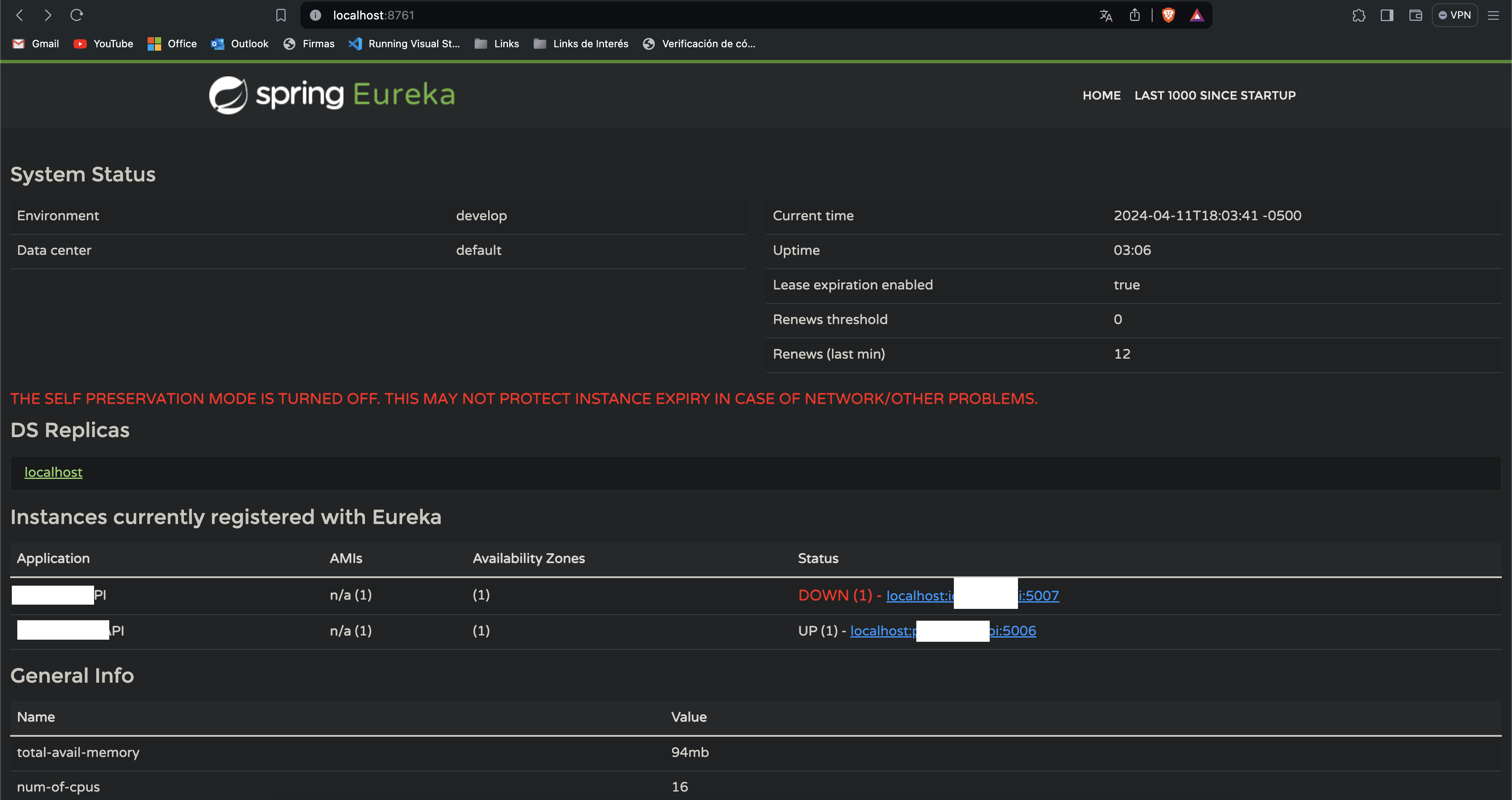
Task: Open the browser hamburger menu
Action: coord(1493,15)
